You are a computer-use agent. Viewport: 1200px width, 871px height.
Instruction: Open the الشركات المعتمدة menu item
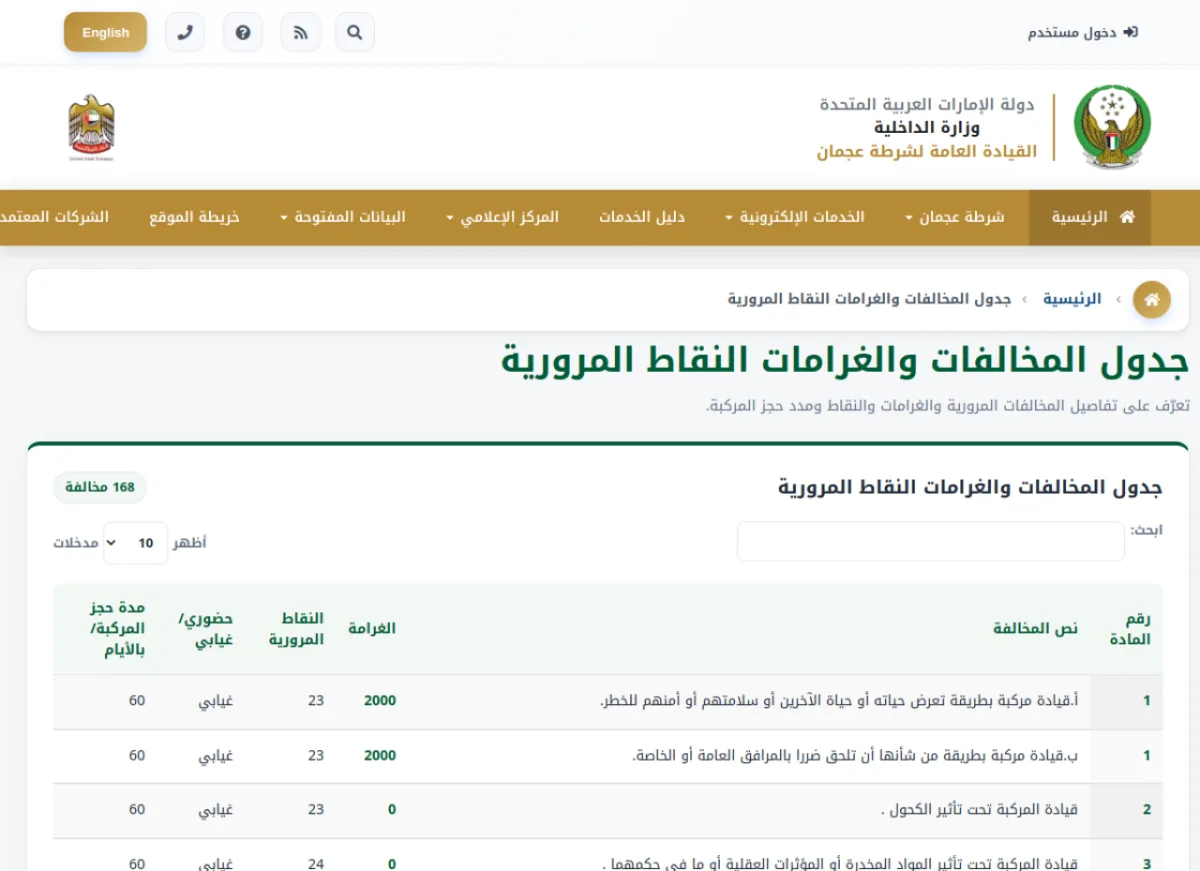point(55,217)
